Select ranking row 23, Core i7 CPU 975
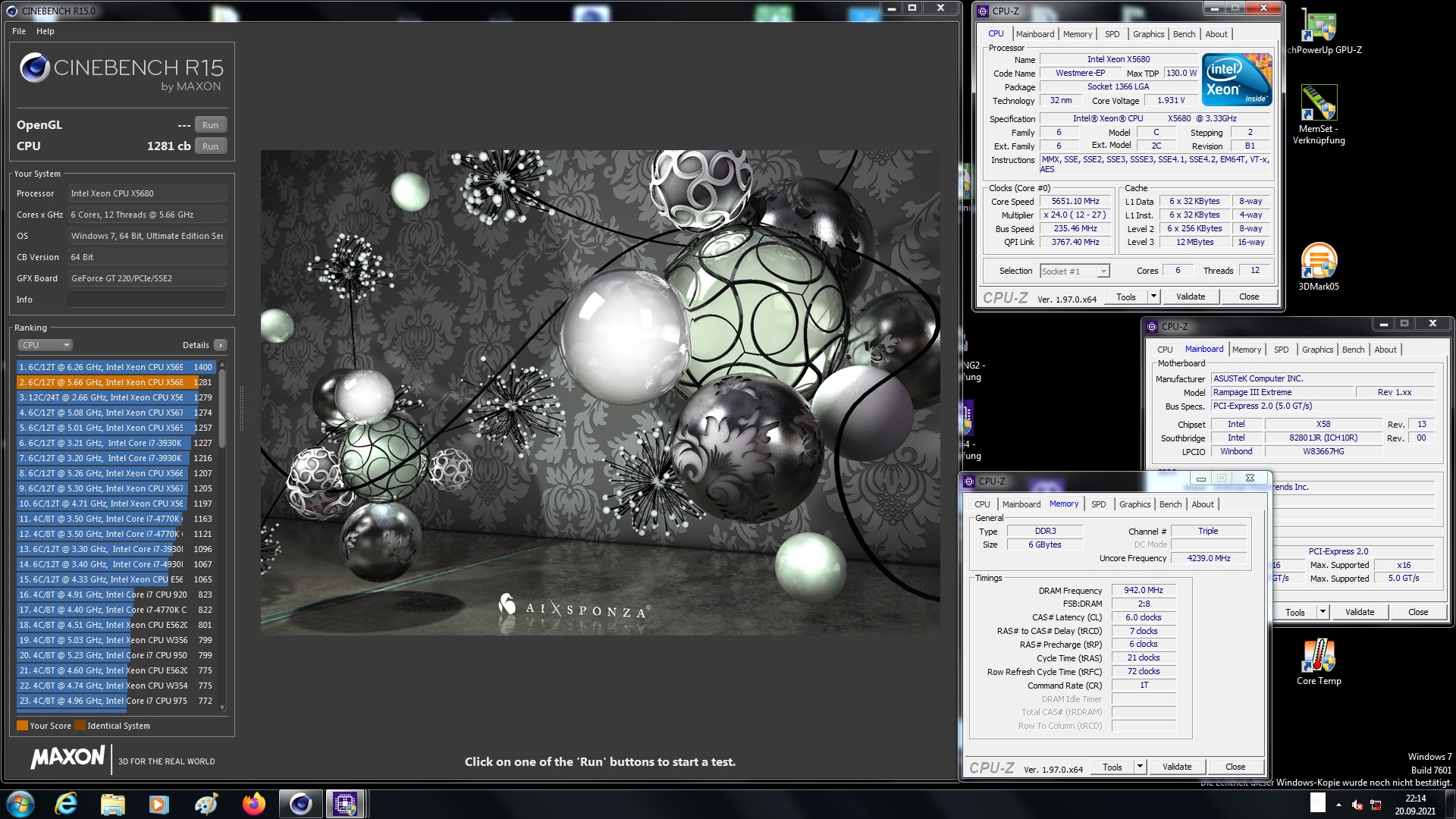The height and width of the screenshot is (819, 1456). [x=117, y=701]
